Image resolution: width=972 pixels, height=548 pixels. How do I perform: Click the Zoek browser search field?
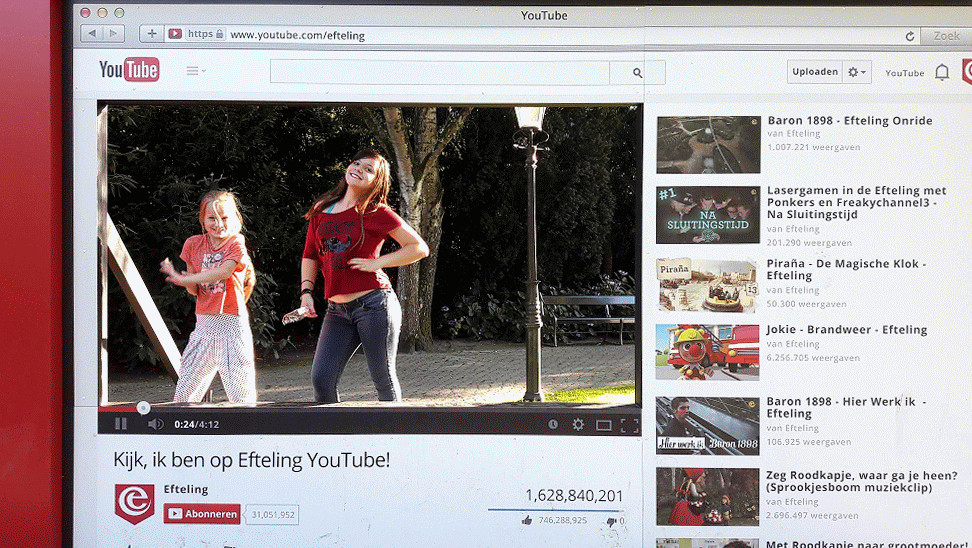[947, 36]
